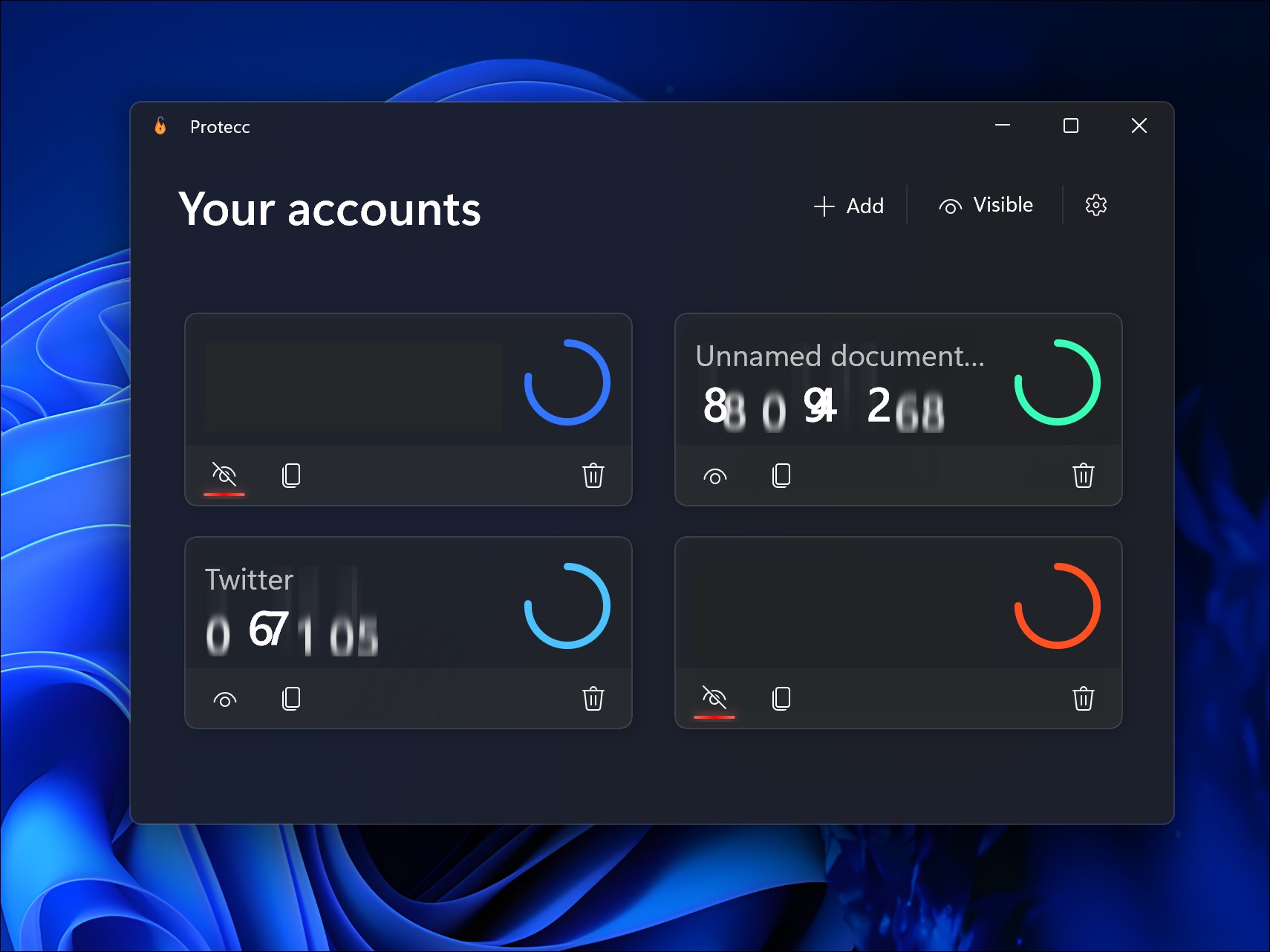The height and width of the screenshot is (952, 1270).
Task: Reveal the code of the top-left account
Action: click(224, 474)
